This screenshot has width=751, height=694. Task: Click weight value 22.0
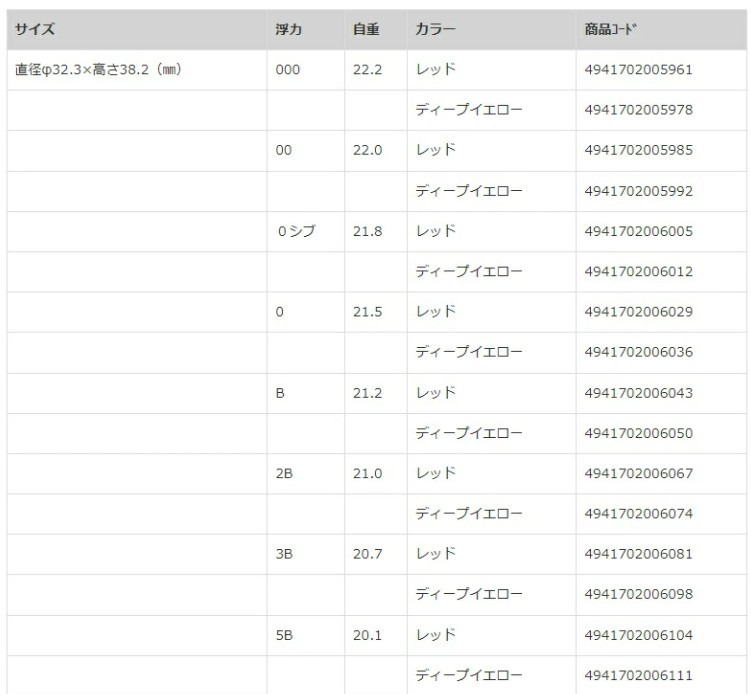[x=368, y=150]
